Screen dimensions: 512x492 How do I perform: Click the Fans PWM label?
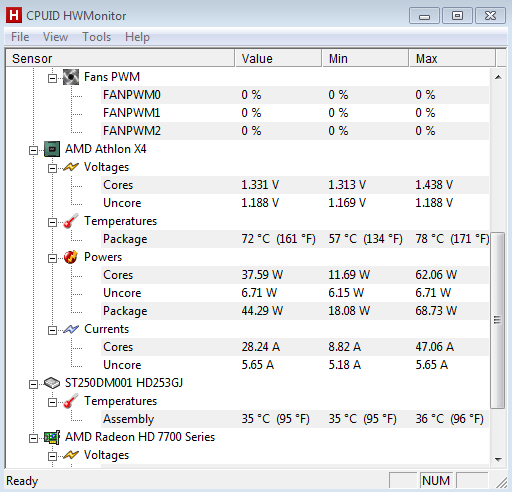[112, 77]
